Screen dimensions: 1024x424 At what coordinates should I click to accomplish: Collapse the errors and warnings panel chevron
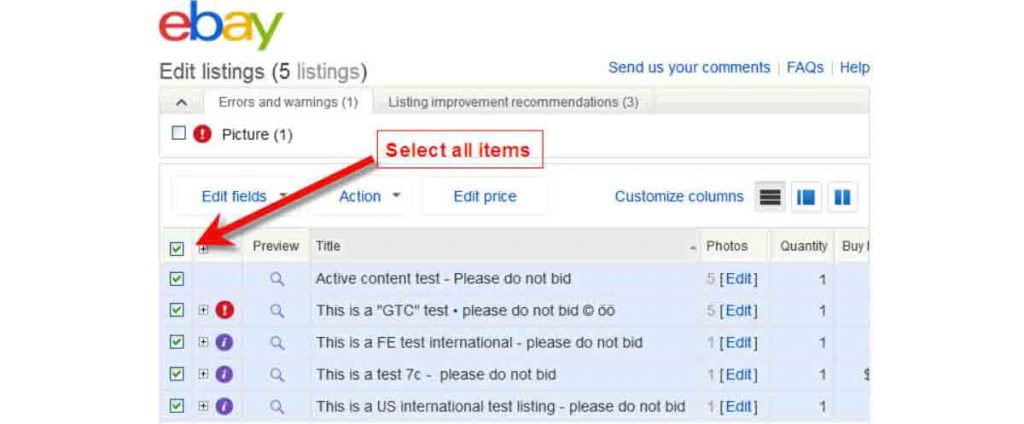181,102
